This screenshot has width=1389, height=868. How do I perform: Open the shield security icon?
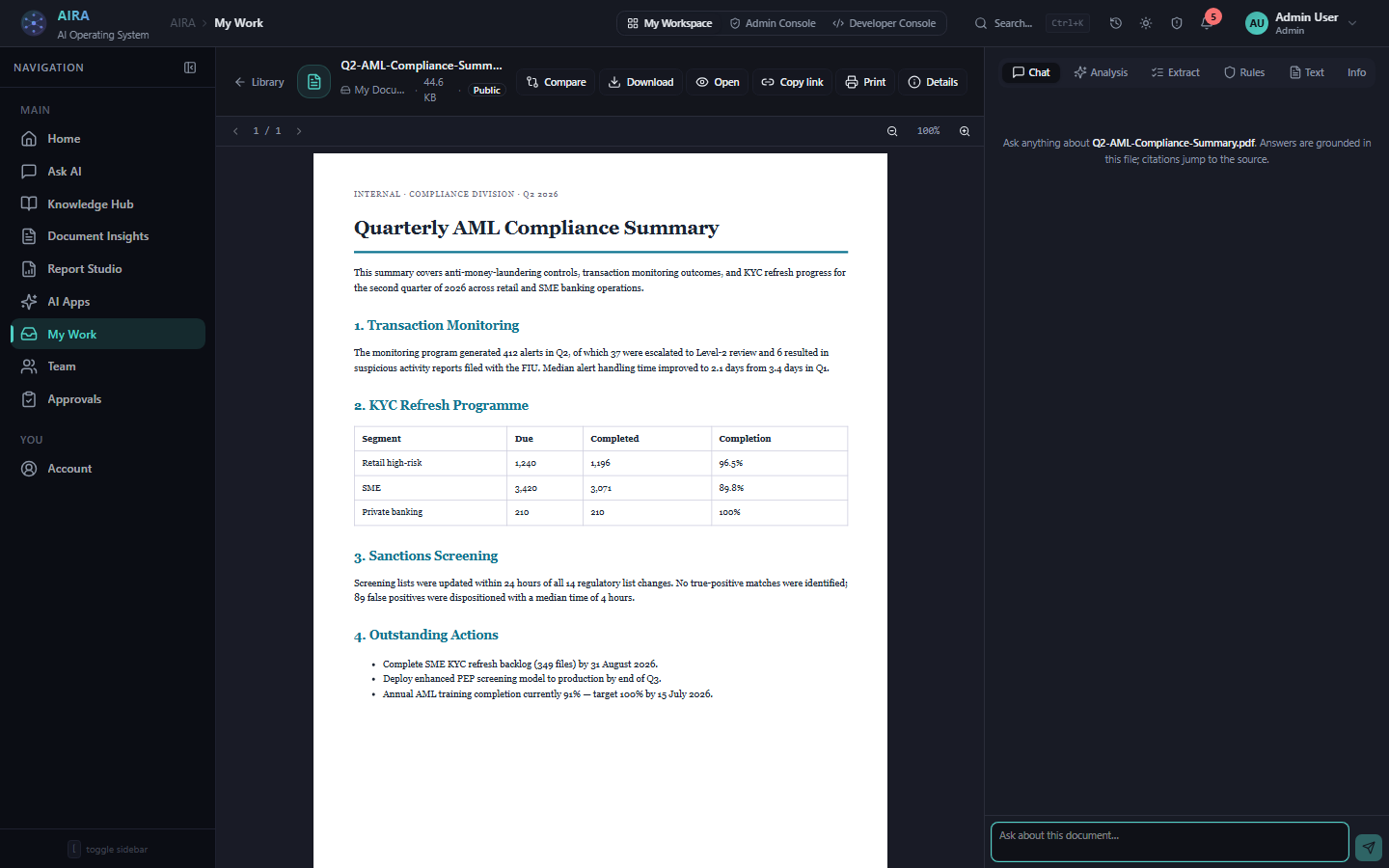pos(1177,23)
